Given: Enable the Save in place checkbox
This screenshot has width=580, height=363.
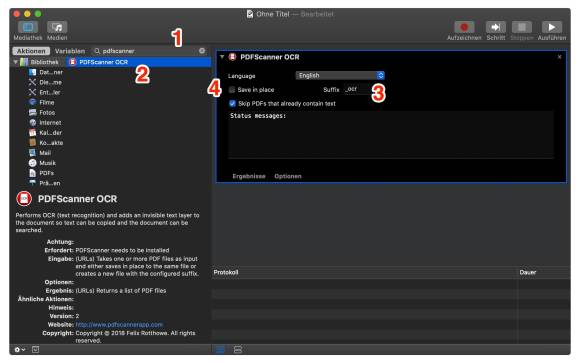Looking at the screenshot, I should (x=232, y=90).
